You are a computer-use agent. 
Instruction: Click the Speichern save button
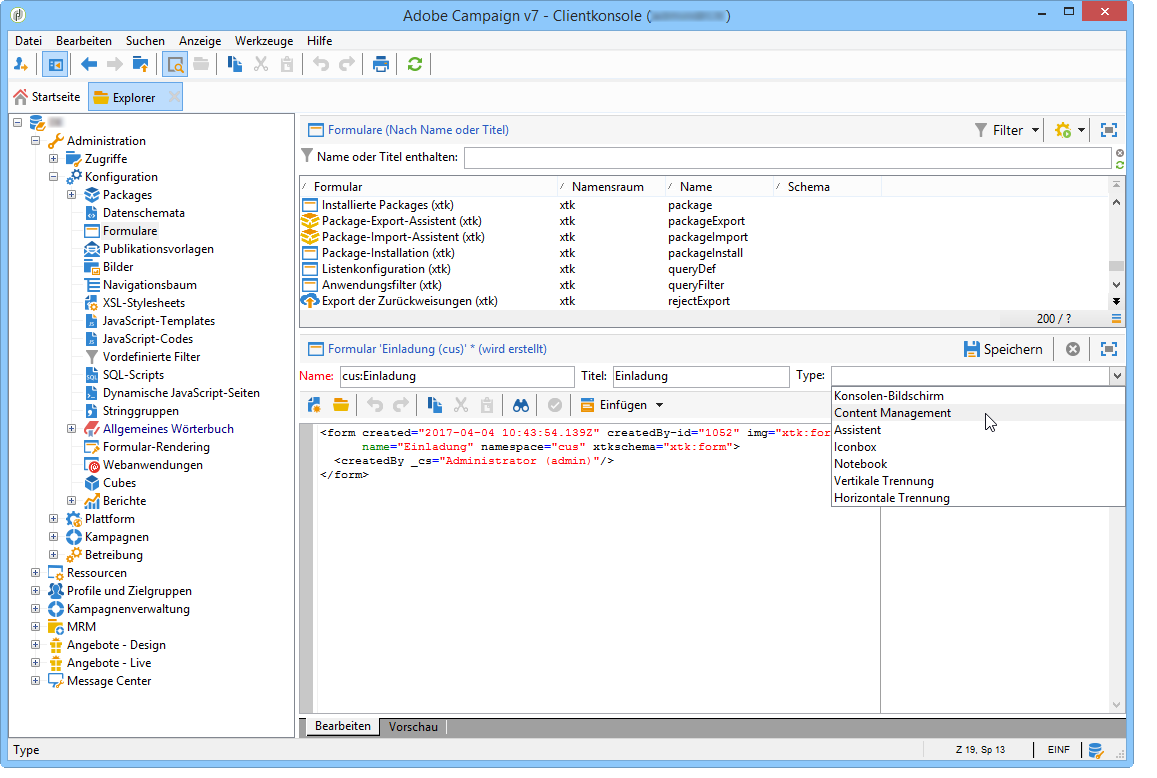point(1004,349)
